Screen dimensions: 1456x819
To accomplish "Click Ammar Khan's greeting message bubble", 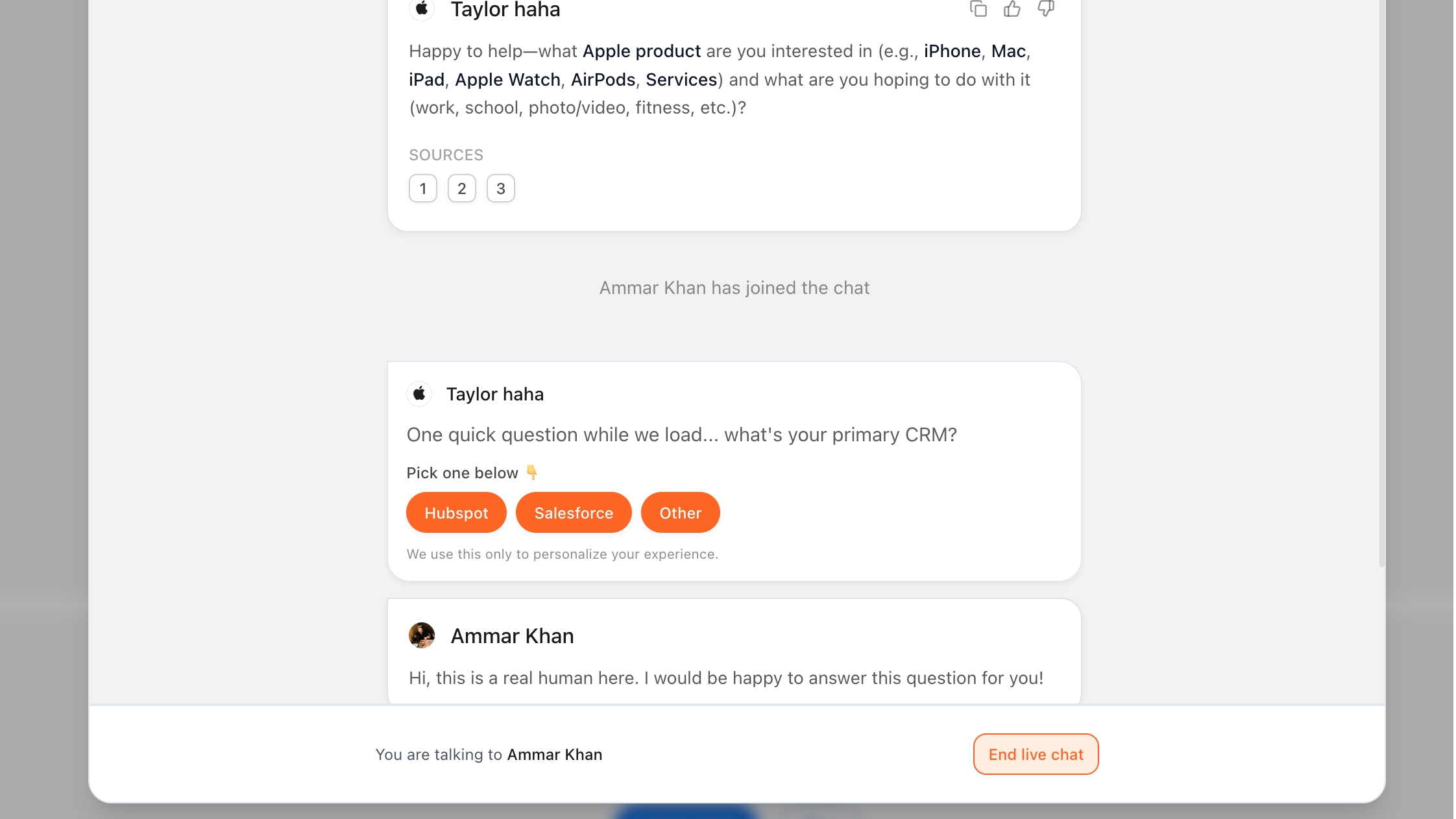I will pyautogui.click(x=725, y=678).
